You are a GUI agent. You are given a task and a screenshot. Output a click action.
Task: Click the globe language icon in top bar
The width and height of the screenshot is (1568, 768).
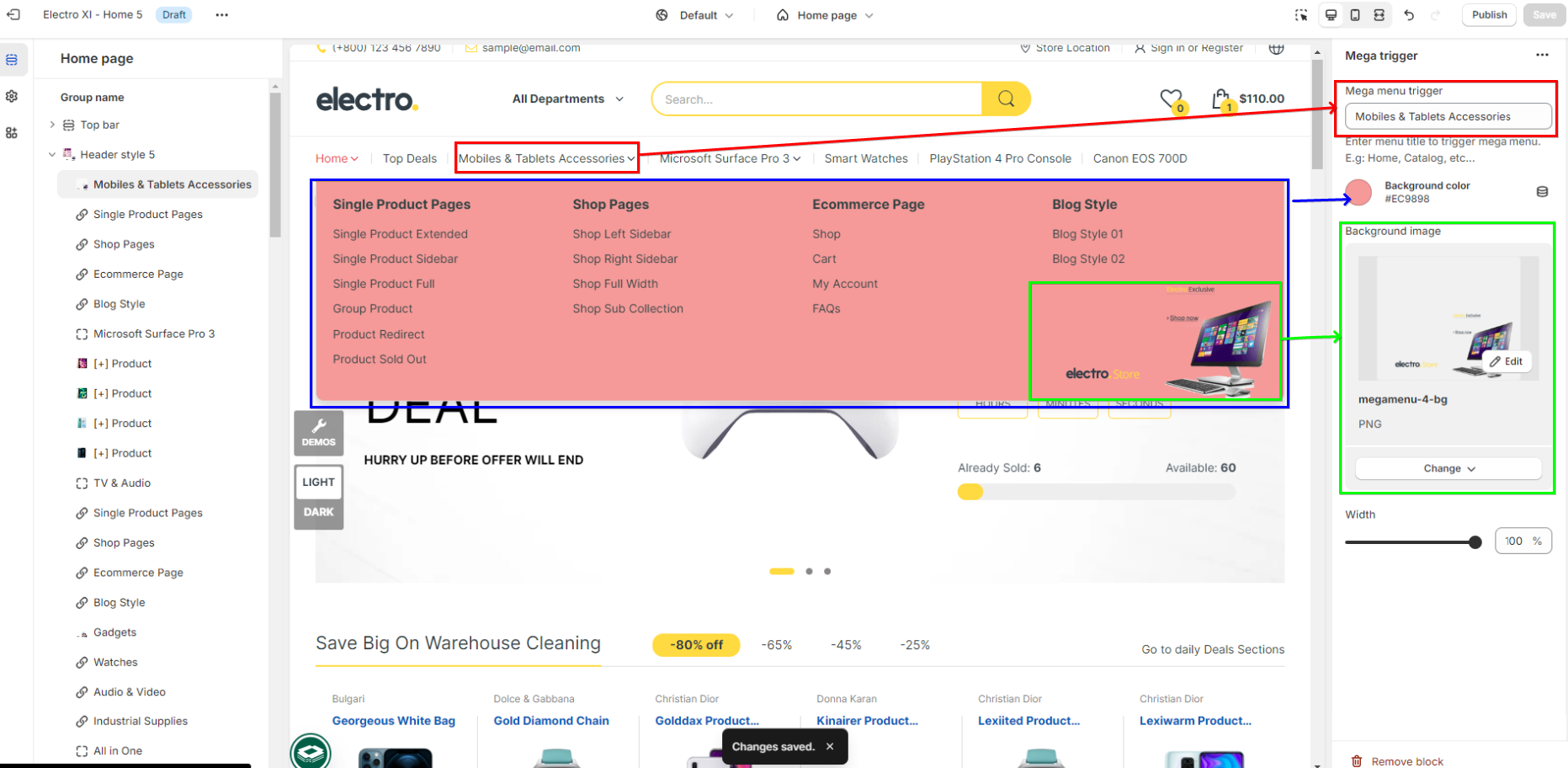click(x=1277, y=48)
